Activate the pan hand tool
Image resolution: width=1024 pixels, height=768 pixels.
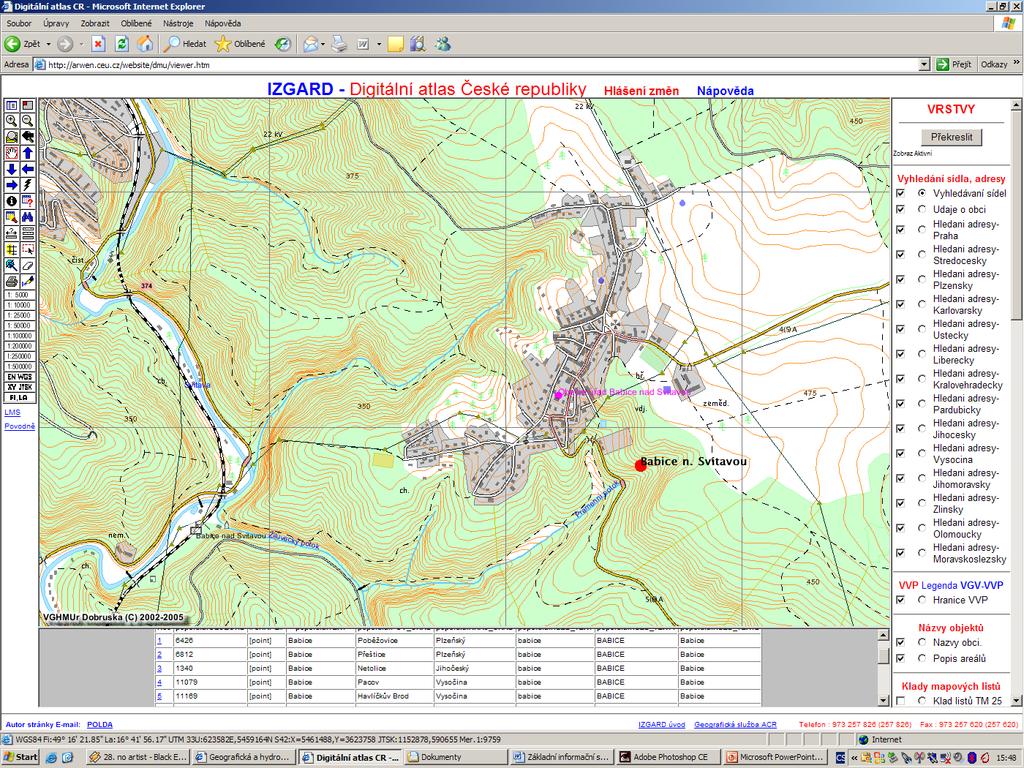11,153
